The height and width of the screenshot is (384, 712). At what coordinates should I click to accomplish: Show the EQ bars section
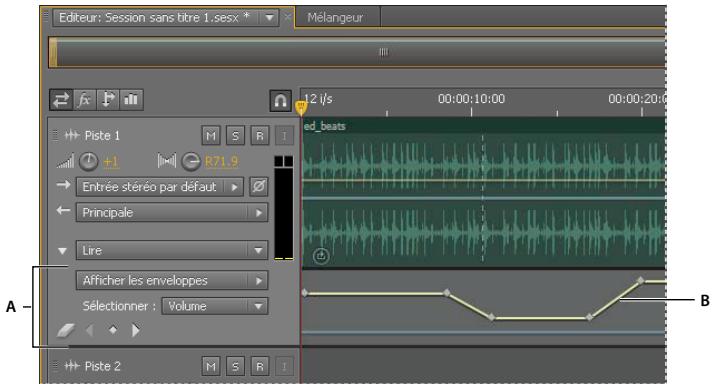point(131,99)
